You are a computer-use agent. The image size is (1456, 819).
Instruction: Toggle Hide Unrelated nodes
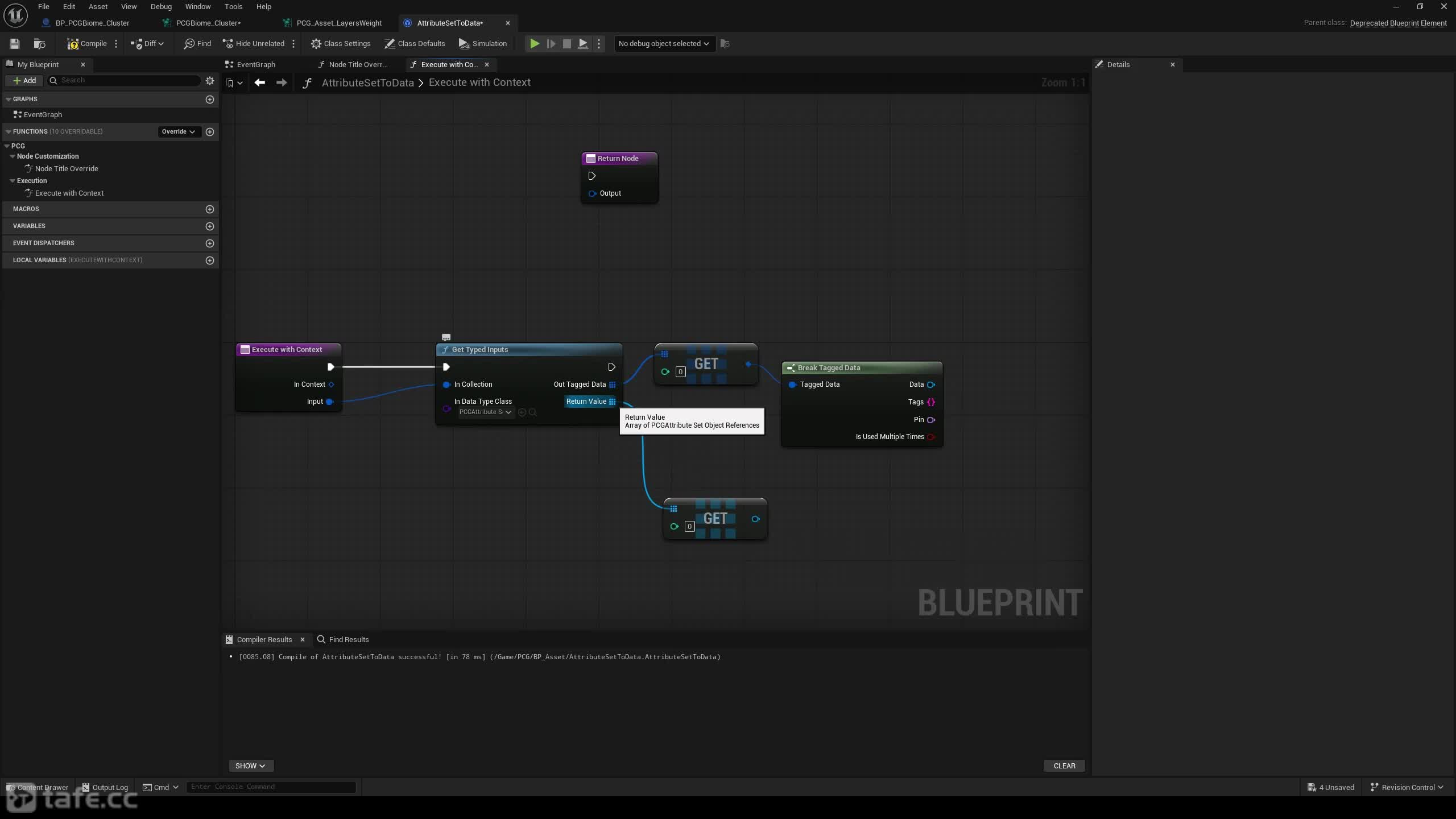coord(254,43)
